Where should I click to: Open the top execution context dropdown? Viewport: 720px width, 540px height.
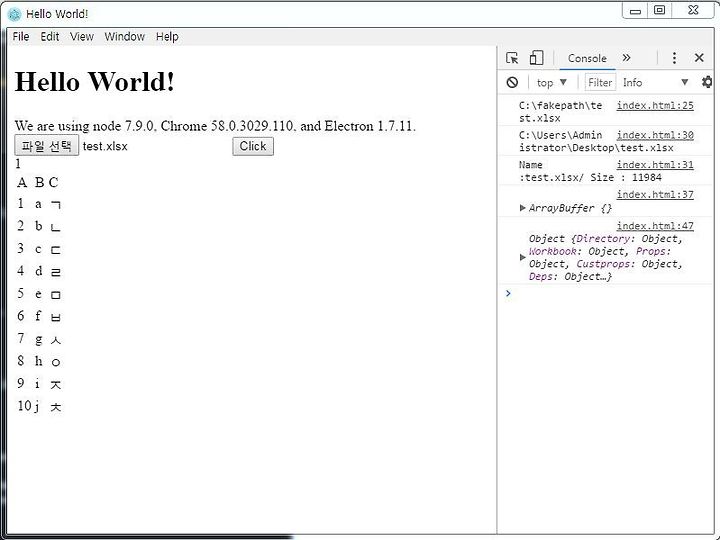pyautogui.click(x=552, y=83)
